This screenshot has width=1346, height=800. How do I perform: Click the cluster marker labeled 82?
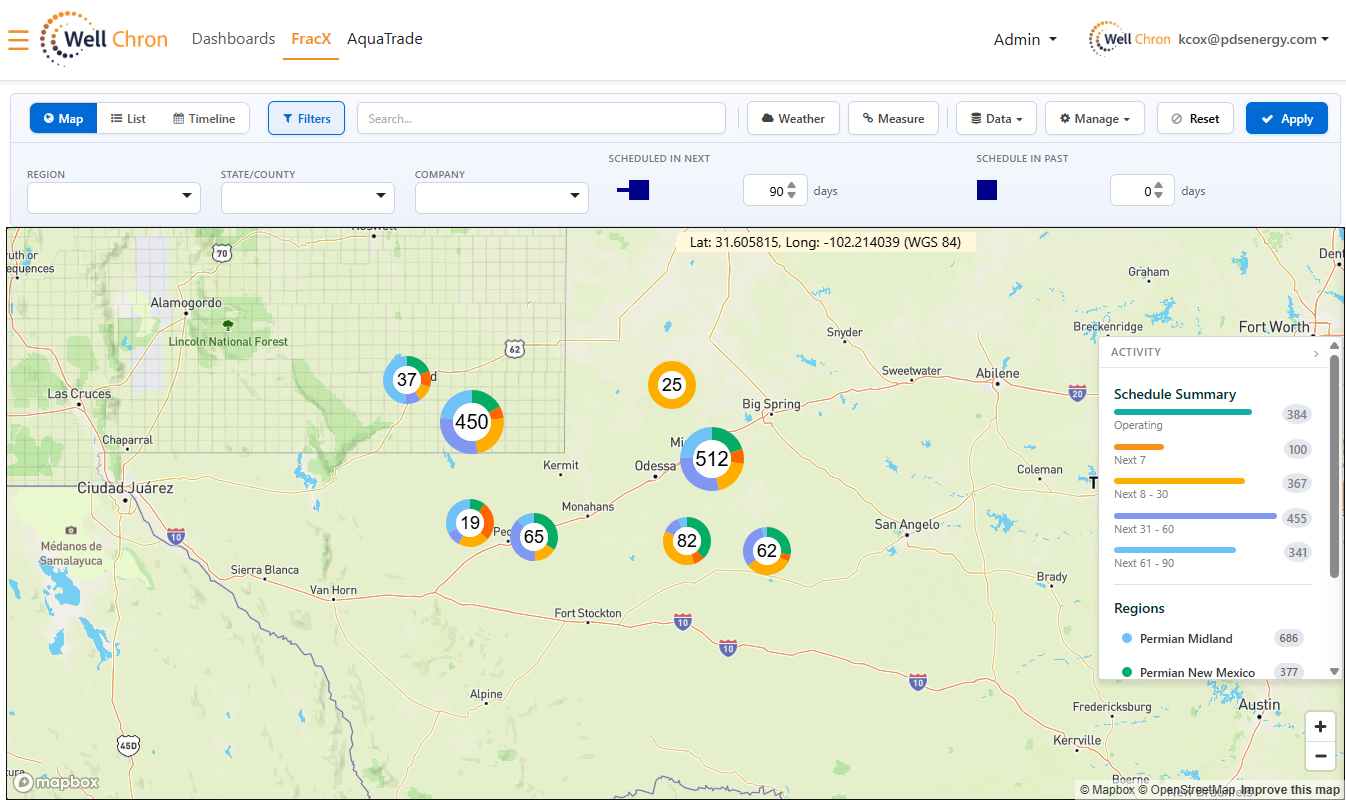click(x=687, y=541)
